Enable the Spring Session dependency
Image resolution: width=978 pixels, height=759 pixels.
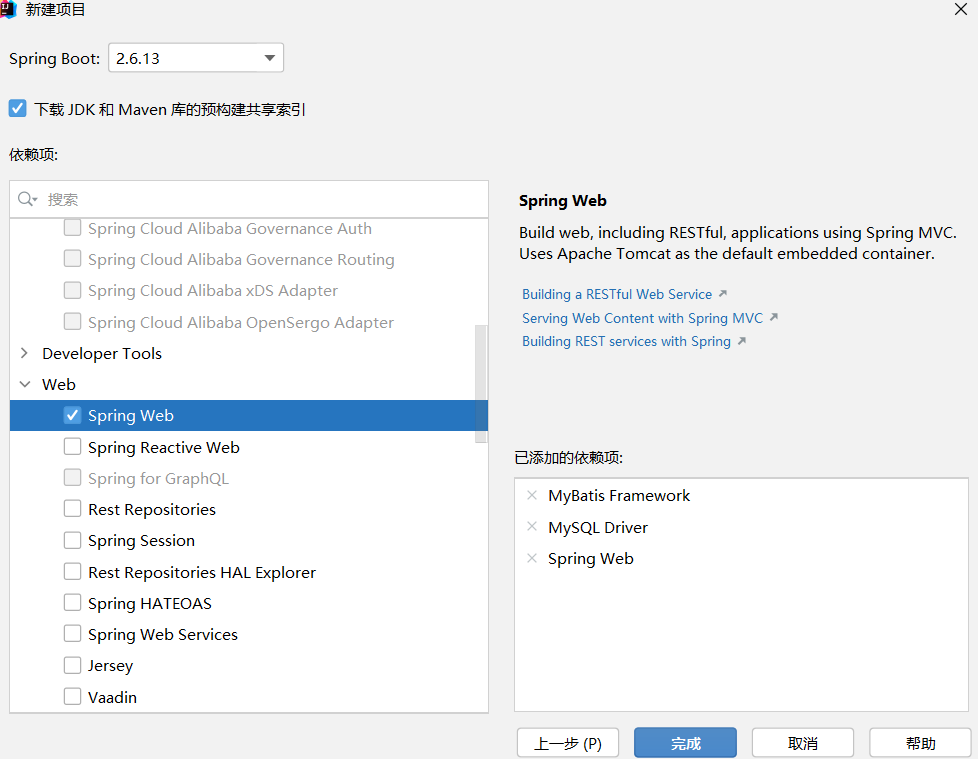point(72,540)
